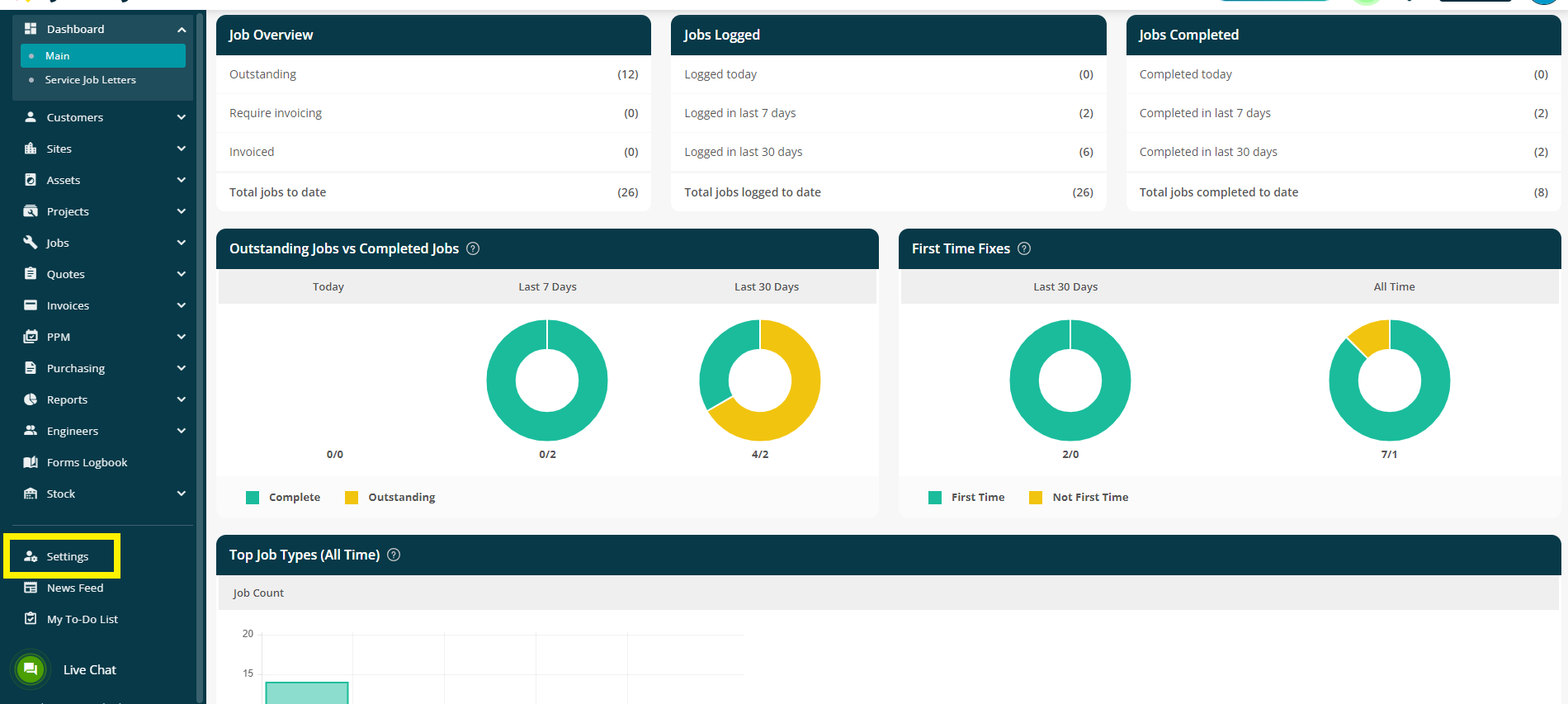This screenshot has height=704, width=1568.
Task: Toggle the Outstanding legend swatch
Action: (x=352, y=498)
